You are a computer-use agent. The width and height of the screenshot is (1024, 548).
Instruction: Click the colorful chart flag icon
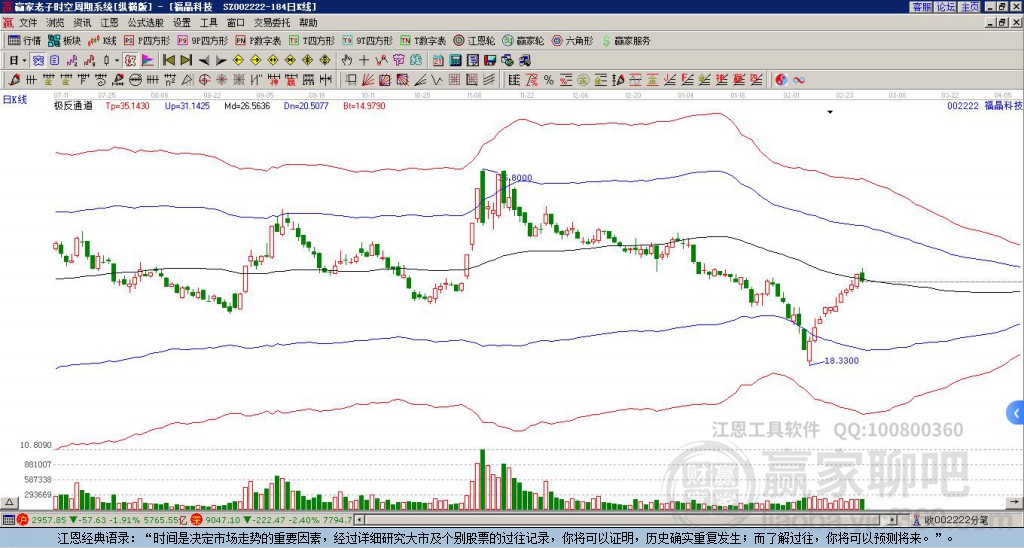(x=148, y=61)
